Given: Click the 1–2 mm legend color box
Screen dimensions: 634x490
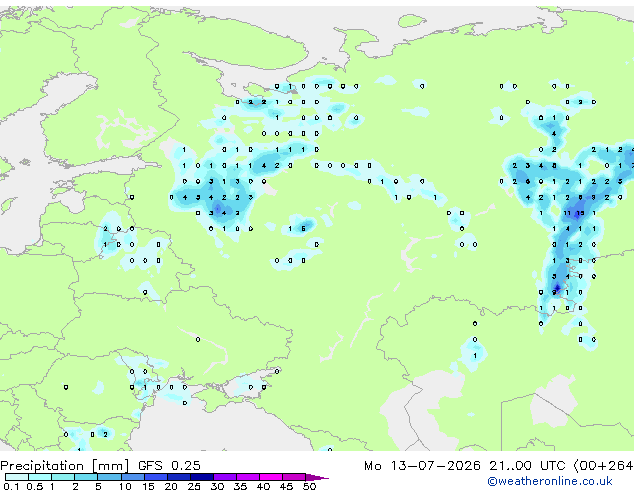Looking at the screenshot, I should [x=63, y=477].
